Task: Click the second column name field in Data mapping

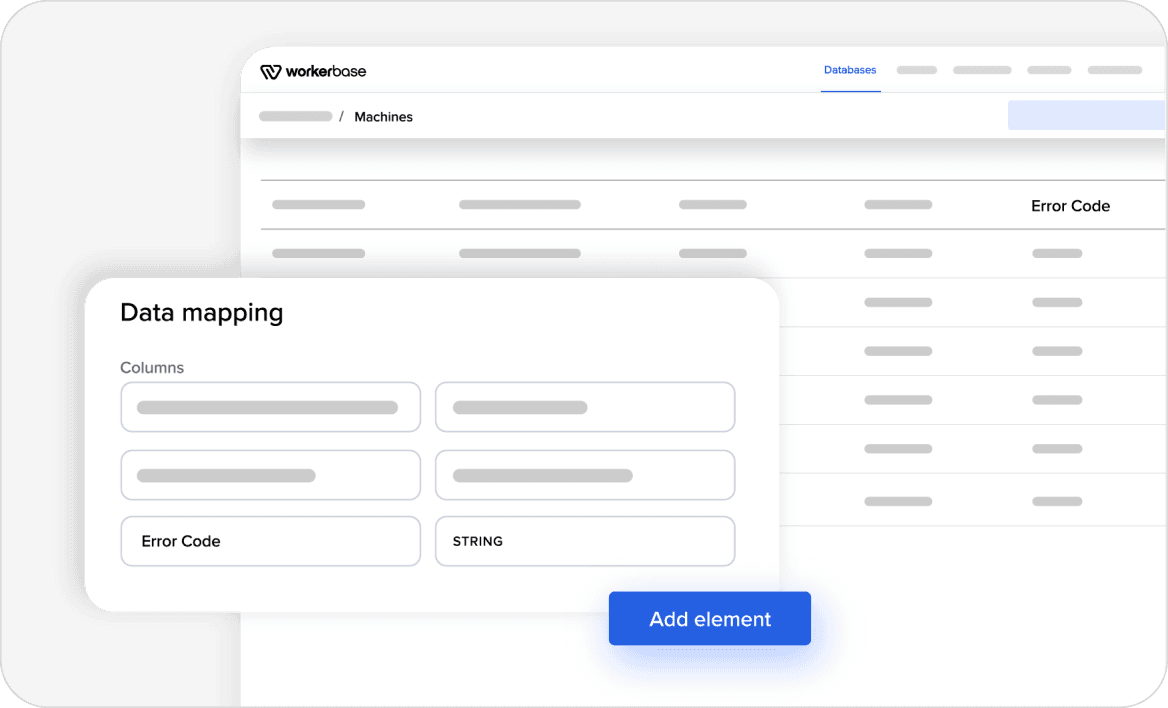Action: pos(270,475)
